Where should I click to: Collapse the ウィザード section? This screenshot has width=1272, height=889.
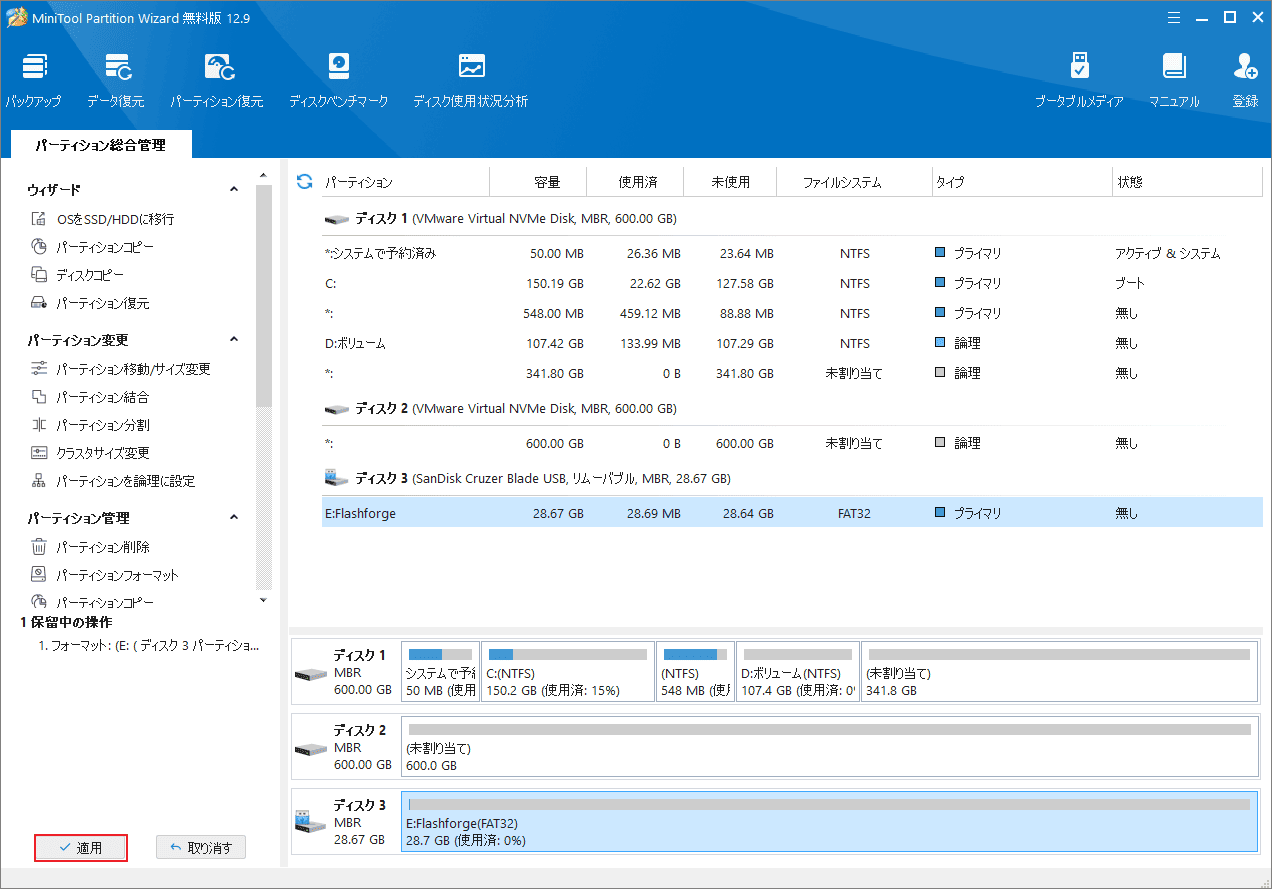point(234,189)
